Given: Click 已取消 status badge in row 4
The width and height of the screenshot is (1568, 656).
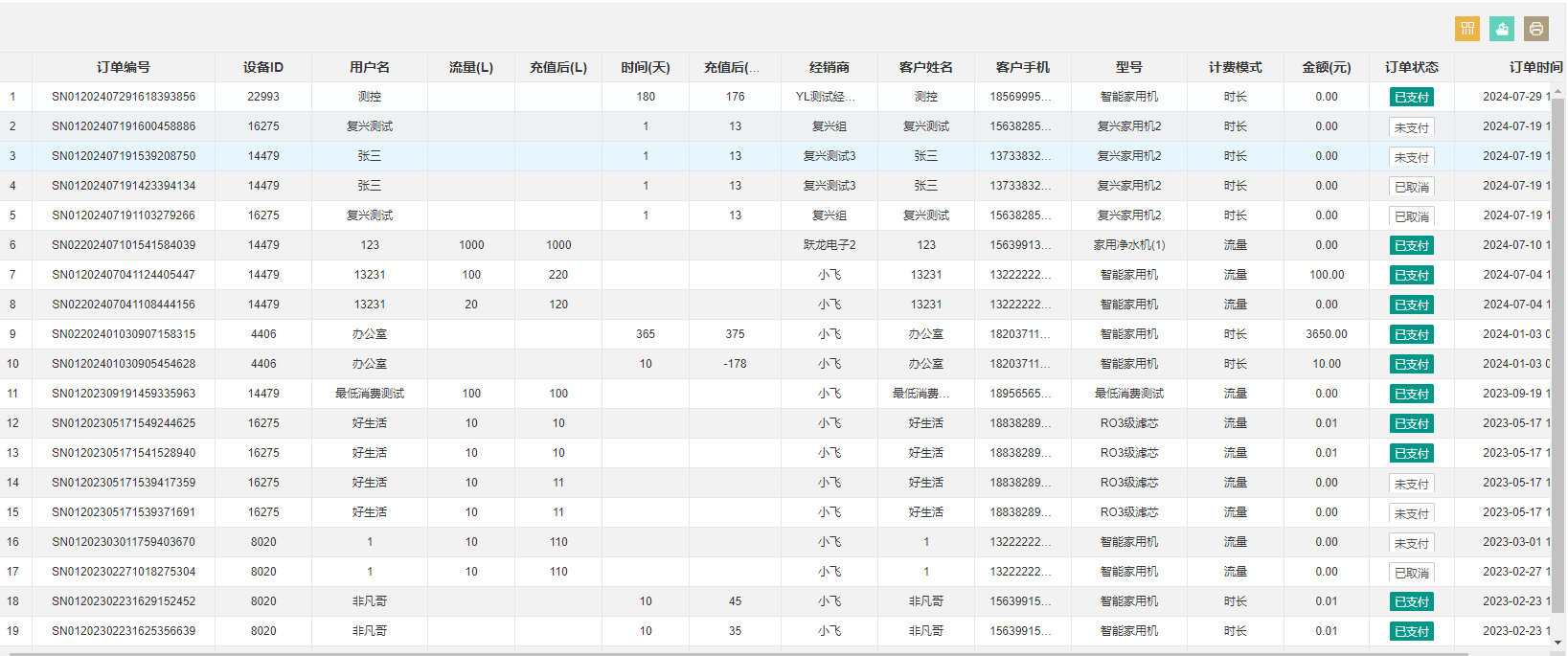Looking at the screenshot, I should 1412,187.
